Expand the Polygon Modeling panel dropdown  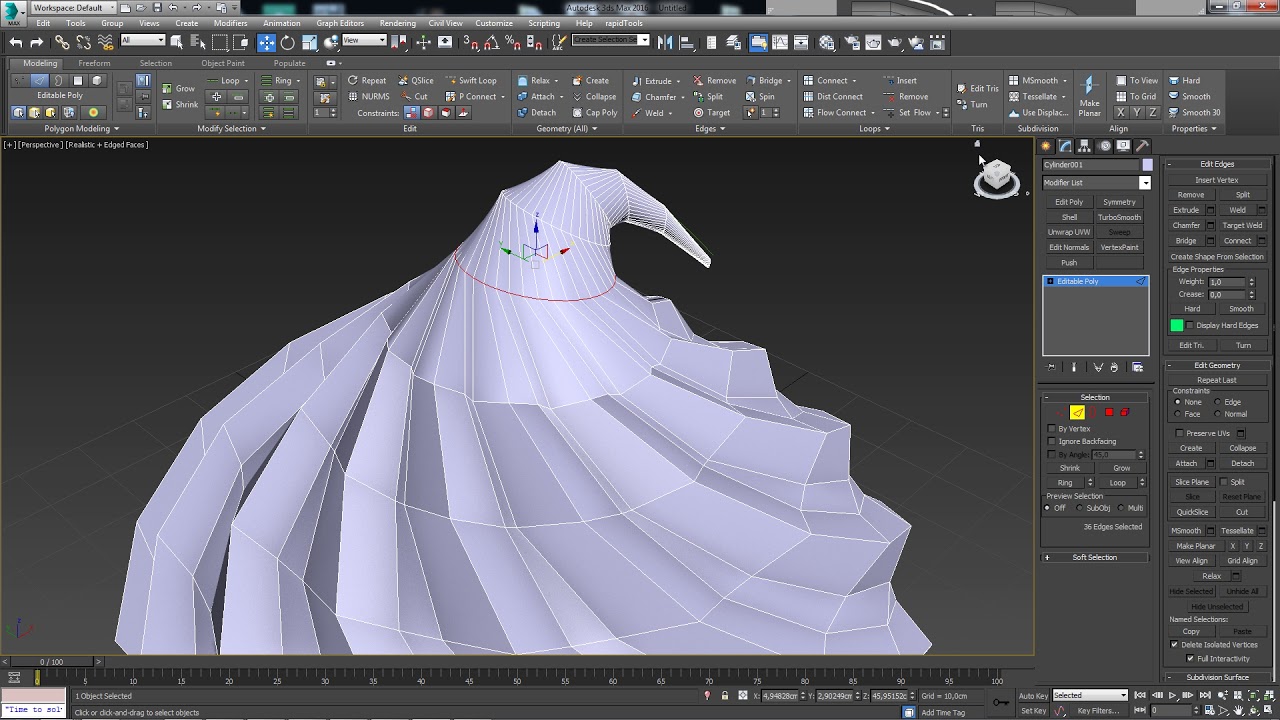pos(81,128)
